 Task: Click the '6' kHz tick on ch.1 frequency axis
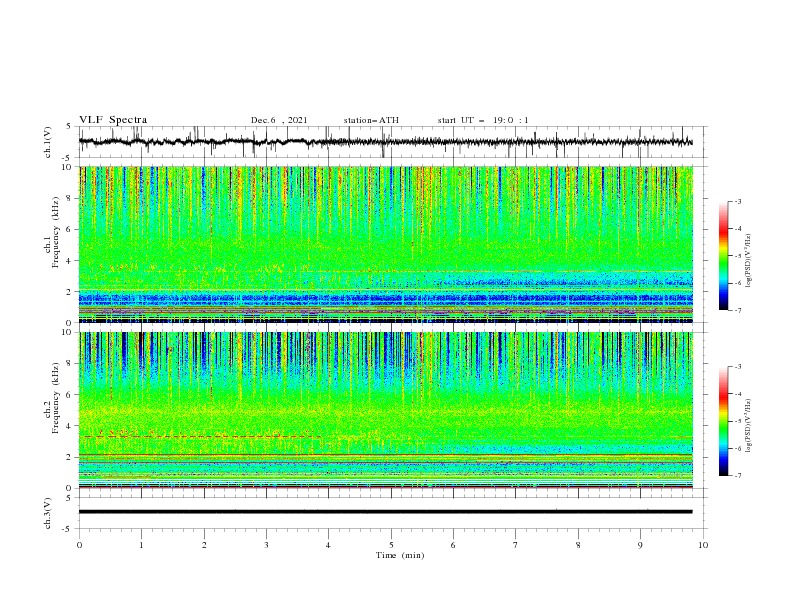(70, 229)
